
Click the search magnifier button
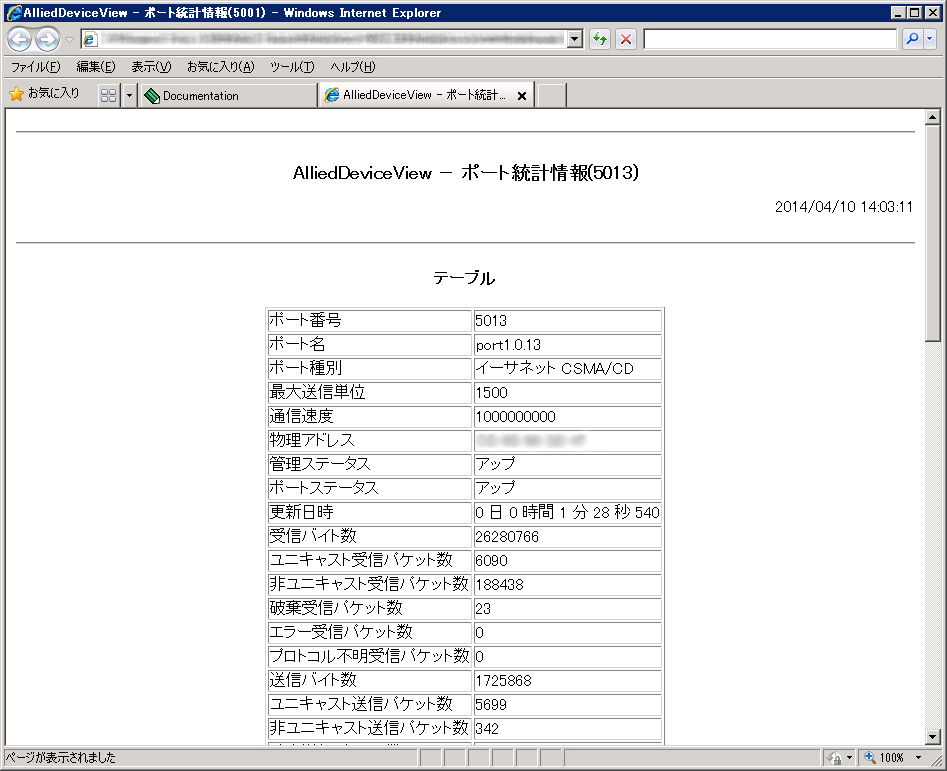pos(912,39)
